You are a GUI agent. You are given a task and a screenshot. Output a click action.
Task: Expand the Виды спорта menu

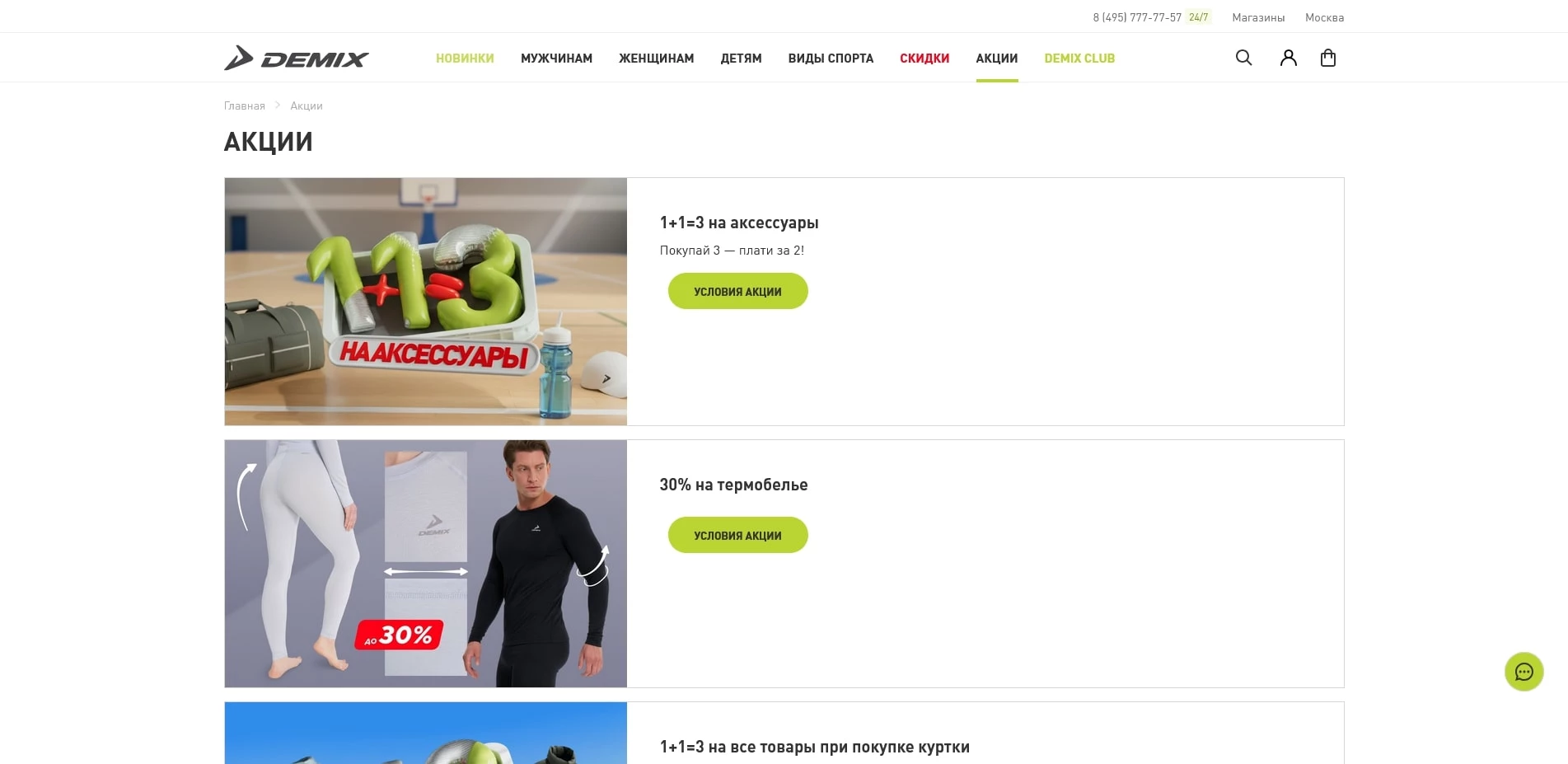click(x=831, y=59)
